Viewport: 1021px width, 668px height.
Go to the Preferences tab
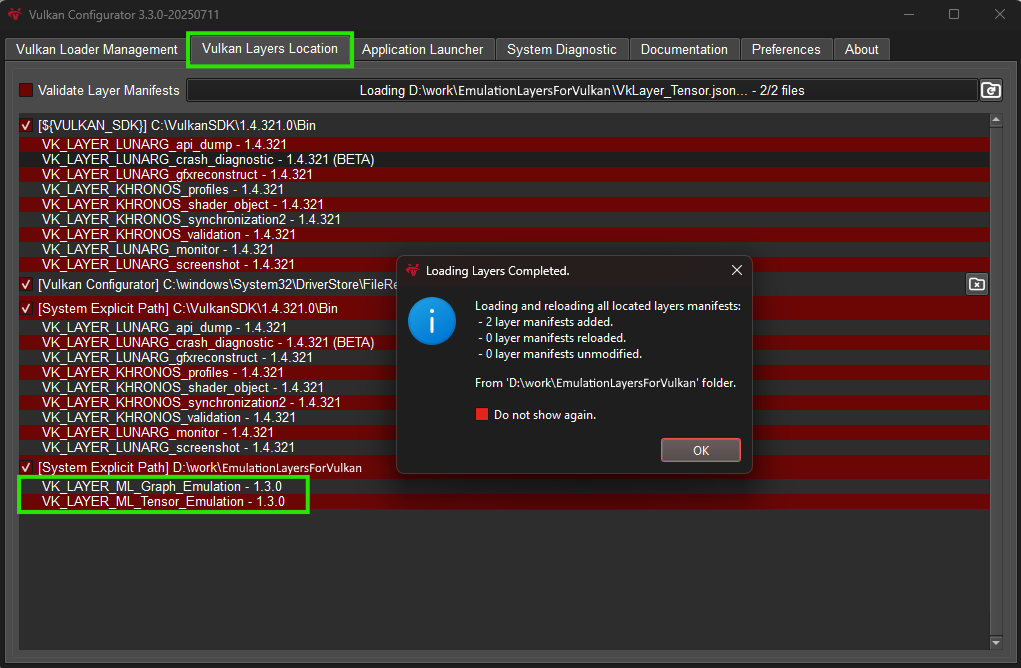tap(786, 49)
